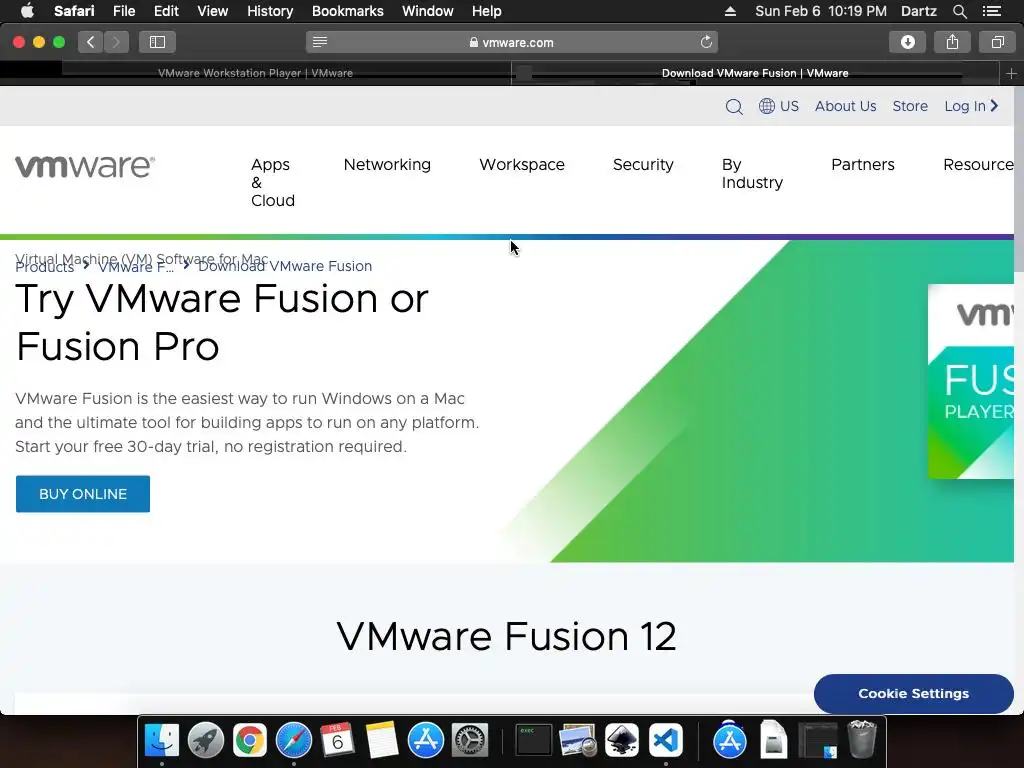Select the Download VMware Fusion tab

pos(755,73)
